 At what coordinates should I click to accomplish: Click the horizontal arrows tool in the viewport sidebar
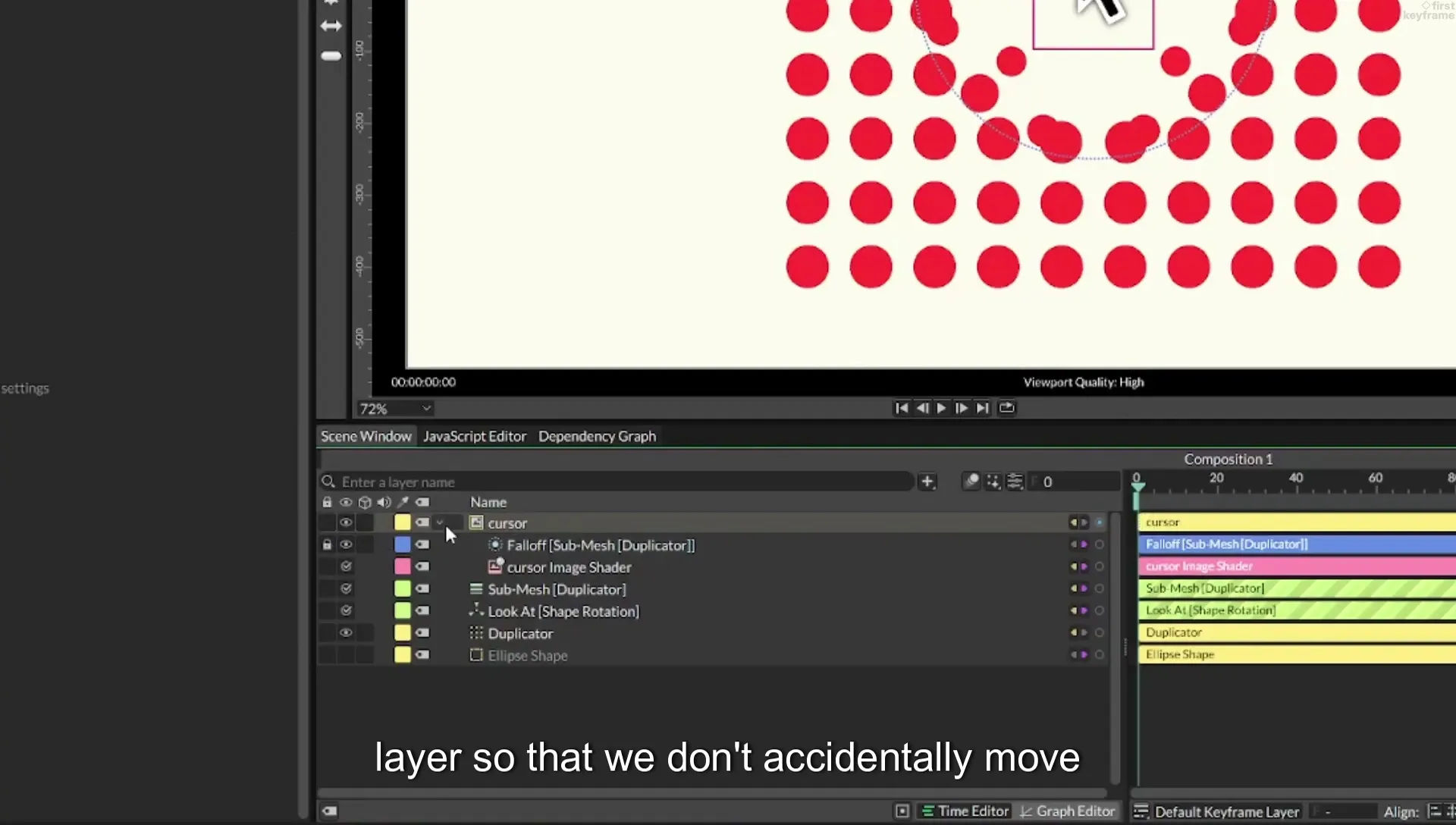point(331,26)
